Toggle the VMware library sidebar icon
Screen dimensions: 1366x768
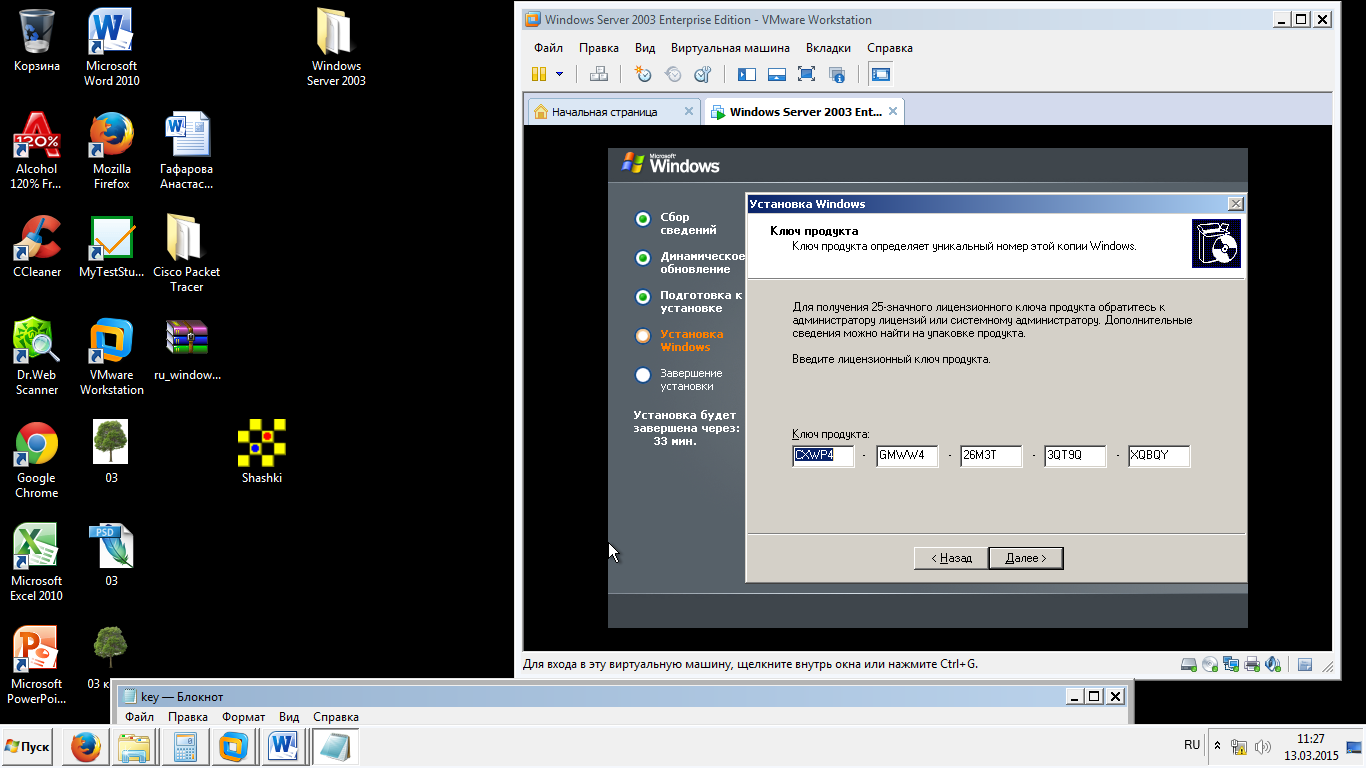coord(746,74)
